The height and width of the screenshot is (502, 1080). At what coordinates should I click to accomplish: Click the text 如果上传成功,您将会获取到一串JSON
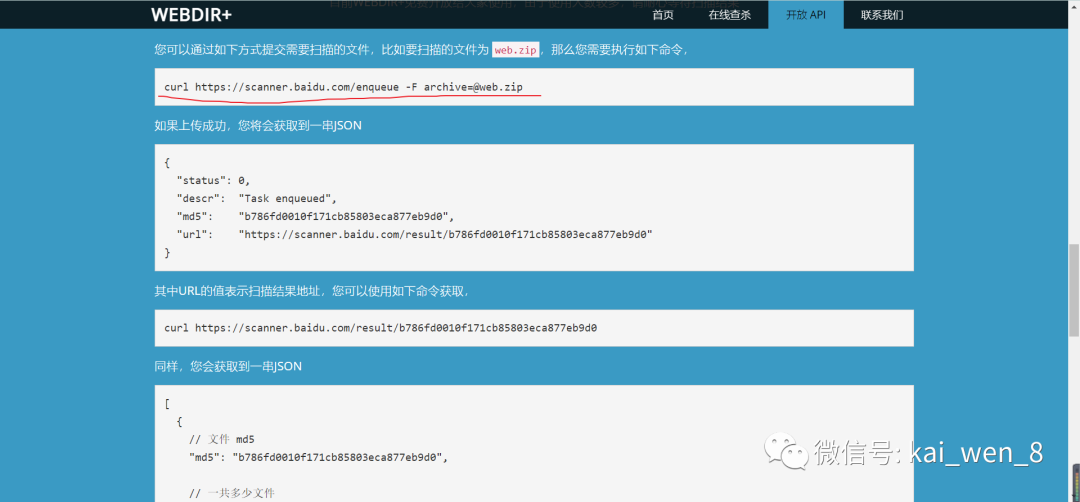(x=258, y=126)
